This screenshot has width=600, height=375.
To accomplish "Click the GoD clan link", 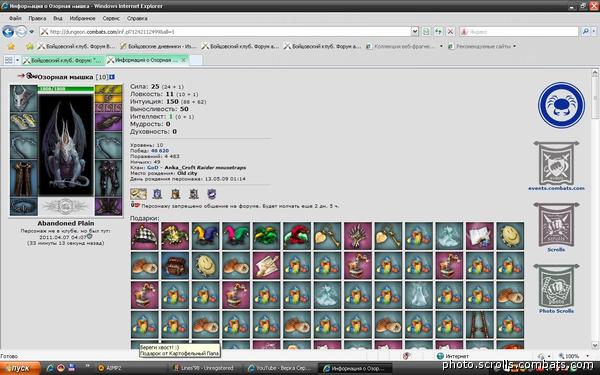I will click(152, 168).
